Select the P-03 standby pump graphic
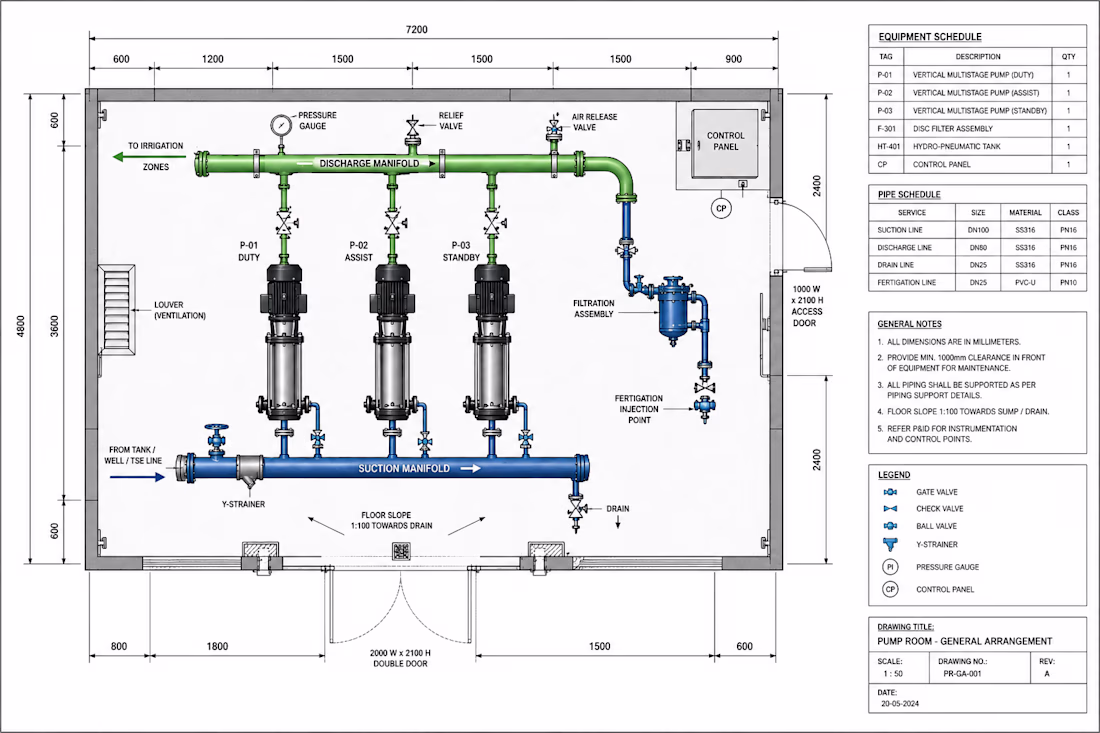 (492, 342)
